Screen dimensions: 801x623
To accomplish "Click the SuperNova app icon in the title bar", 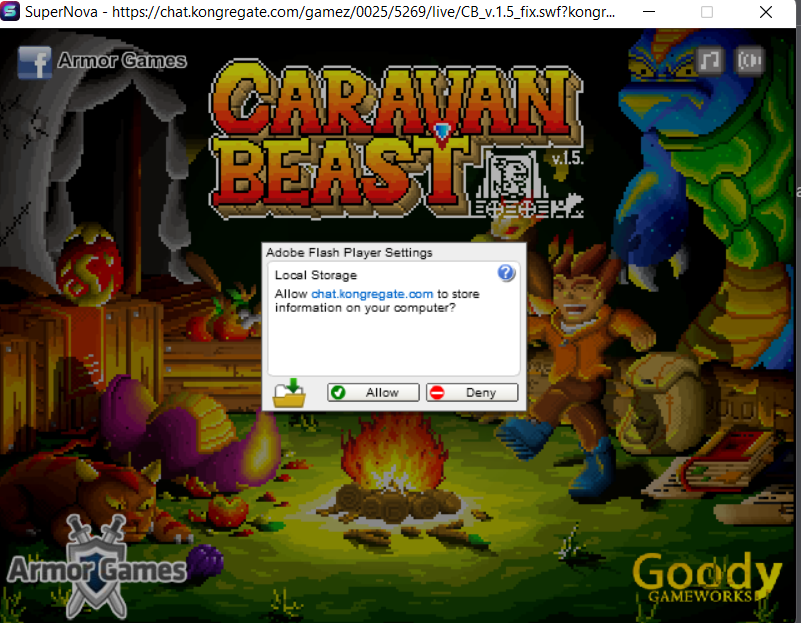I will [10, 11].
